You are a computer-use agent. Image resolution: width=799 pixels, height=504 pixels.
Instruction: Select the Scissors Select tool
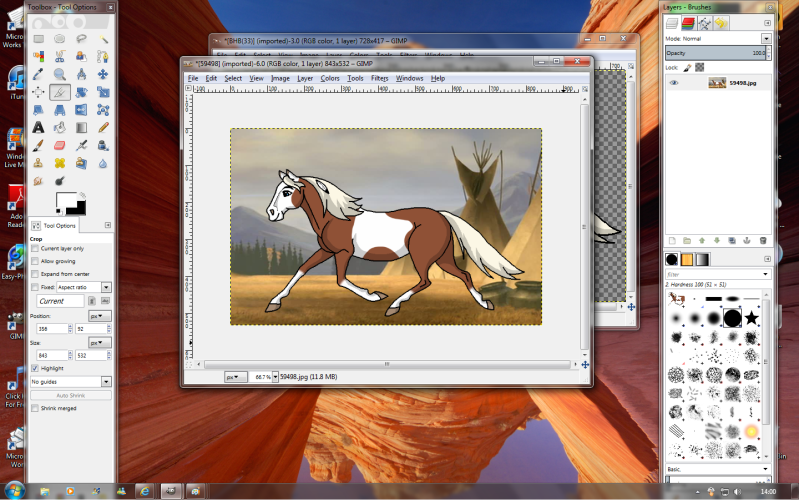click(x=60, y=57)
